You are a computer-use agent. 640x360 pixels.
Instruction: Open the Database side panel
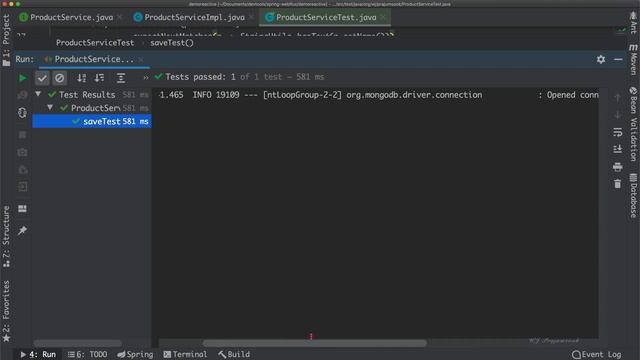tap(633, 196)
